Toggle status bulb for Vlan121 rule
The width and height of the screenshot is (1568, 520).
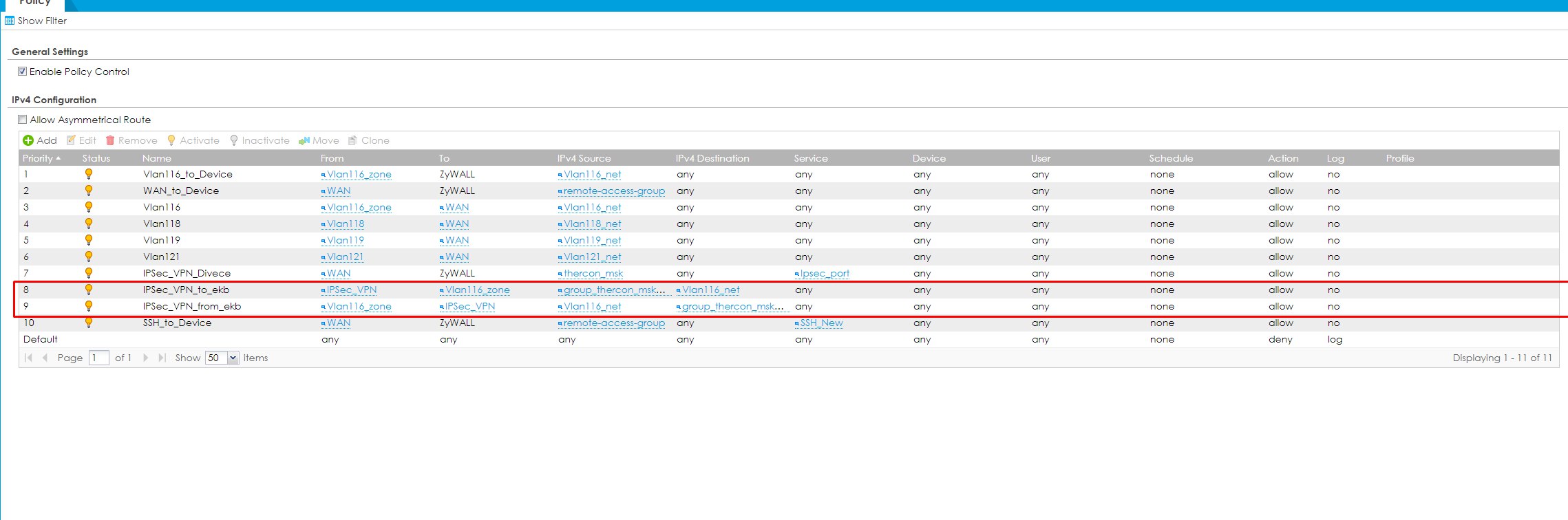pos(89,257)
